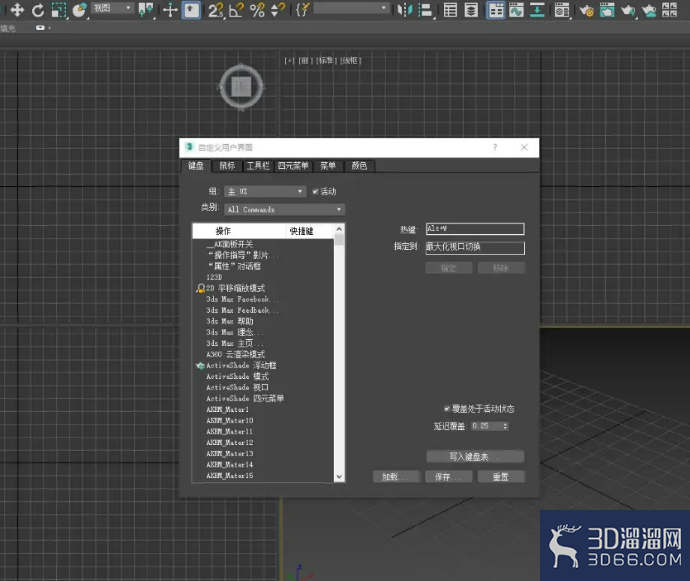Viewport: 690px width, 581px height.
Task: Toggle the Ribbon icon
Action: pos(495,10)
